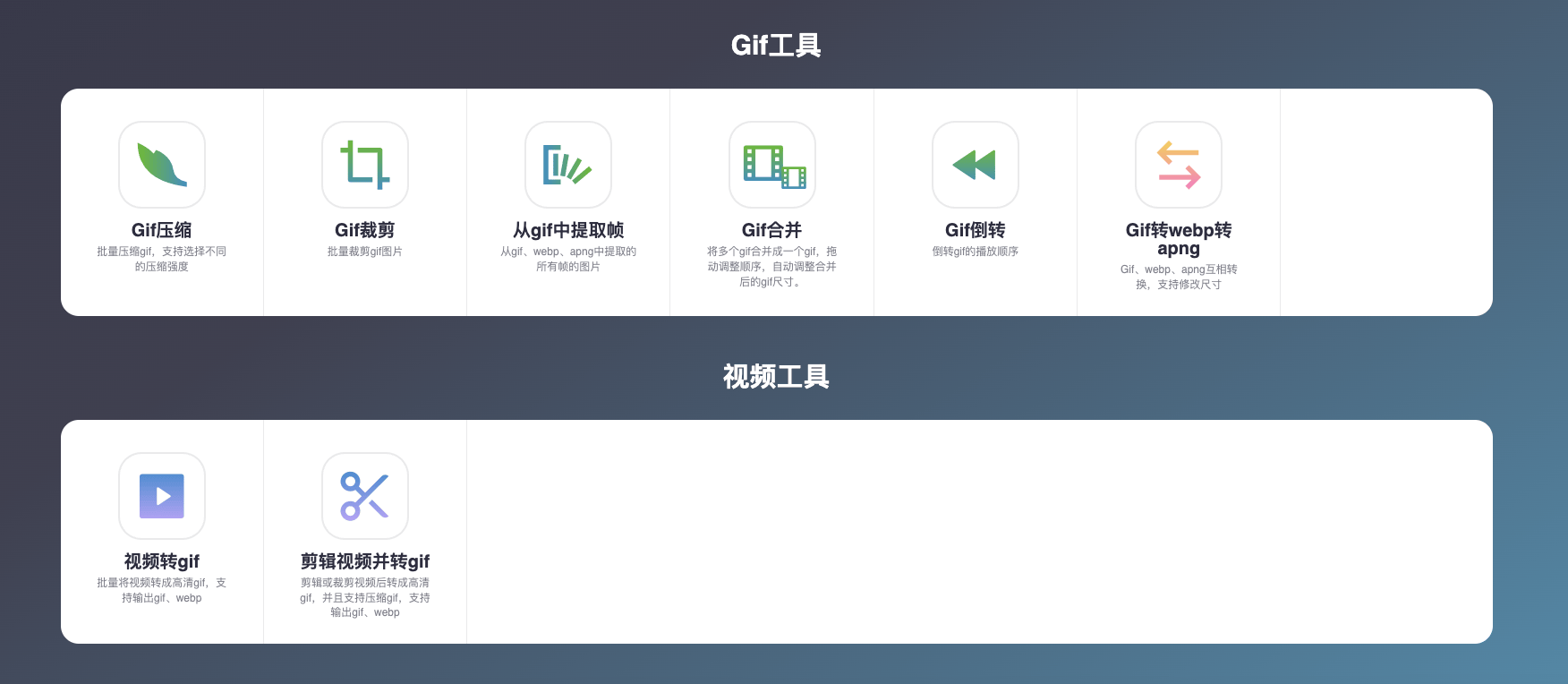Click the 视频转gif title
The image size is (1568, 684).
coord(162,561)
